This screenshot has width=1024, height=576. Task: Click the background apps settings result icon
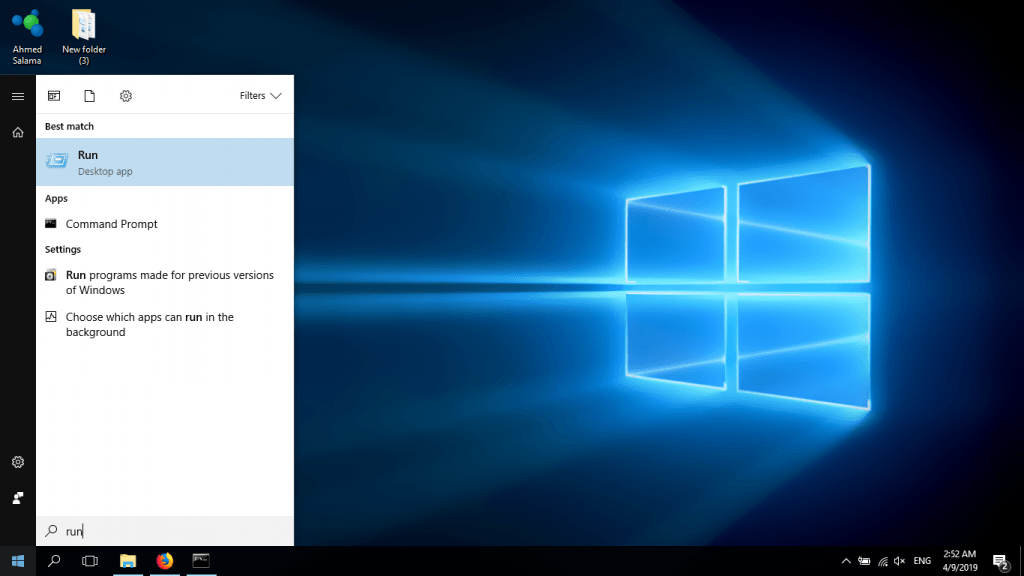pyautogui.click(x=50, y=317)
